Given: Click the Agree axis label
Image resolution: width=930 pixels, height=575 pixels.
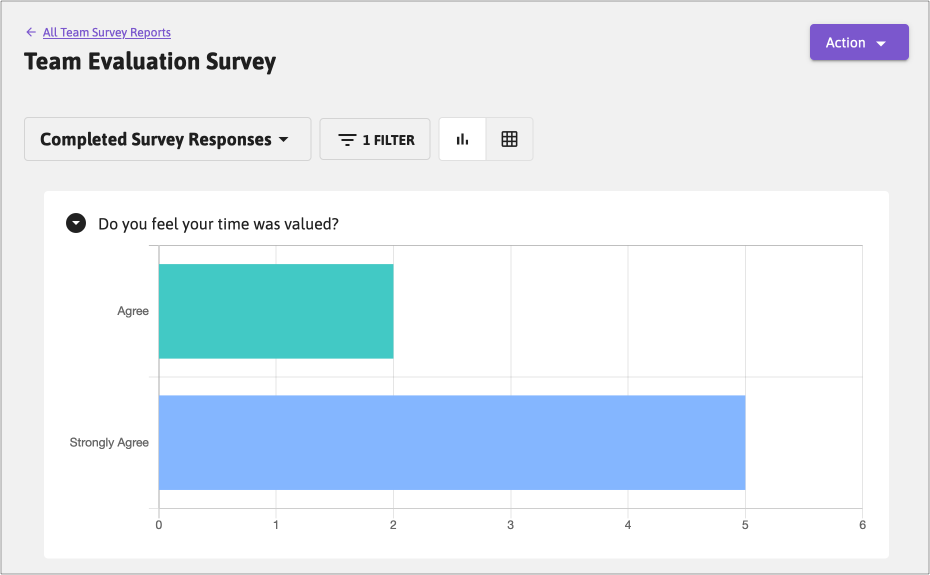Looking at the screenshot, I should 133,311.
